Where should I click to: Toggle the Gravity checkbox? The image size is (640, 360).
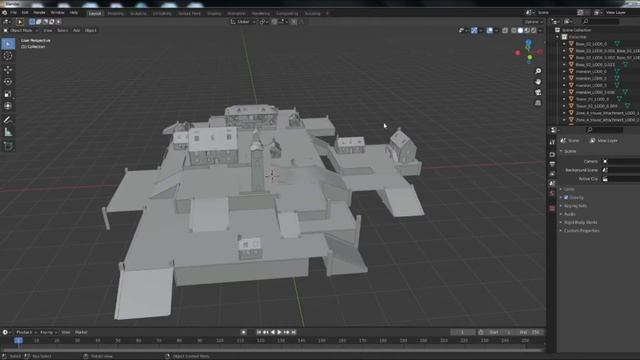(x=566, y=198)
